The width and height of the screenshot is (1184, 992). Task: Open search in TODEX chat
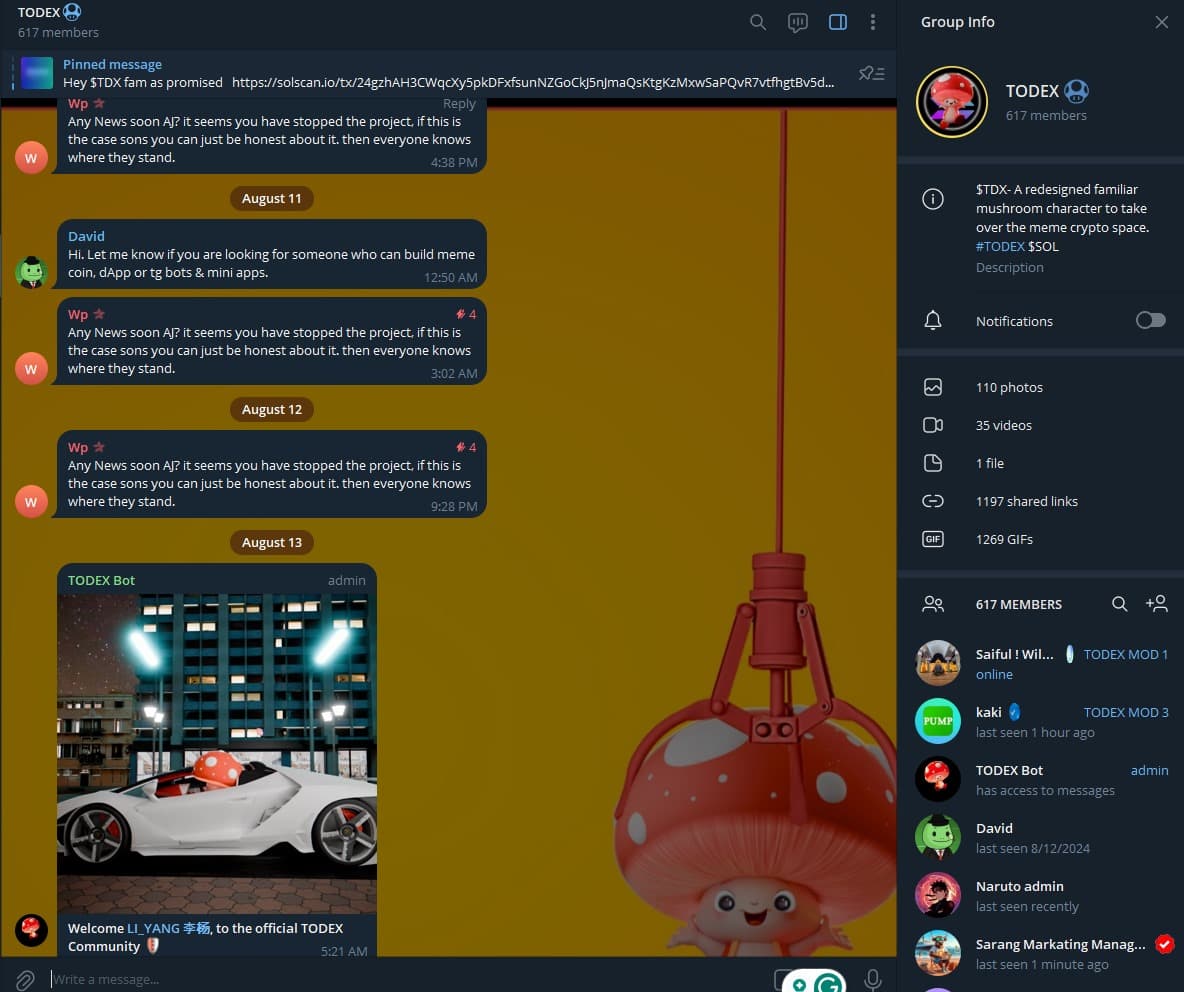[757, 22]
